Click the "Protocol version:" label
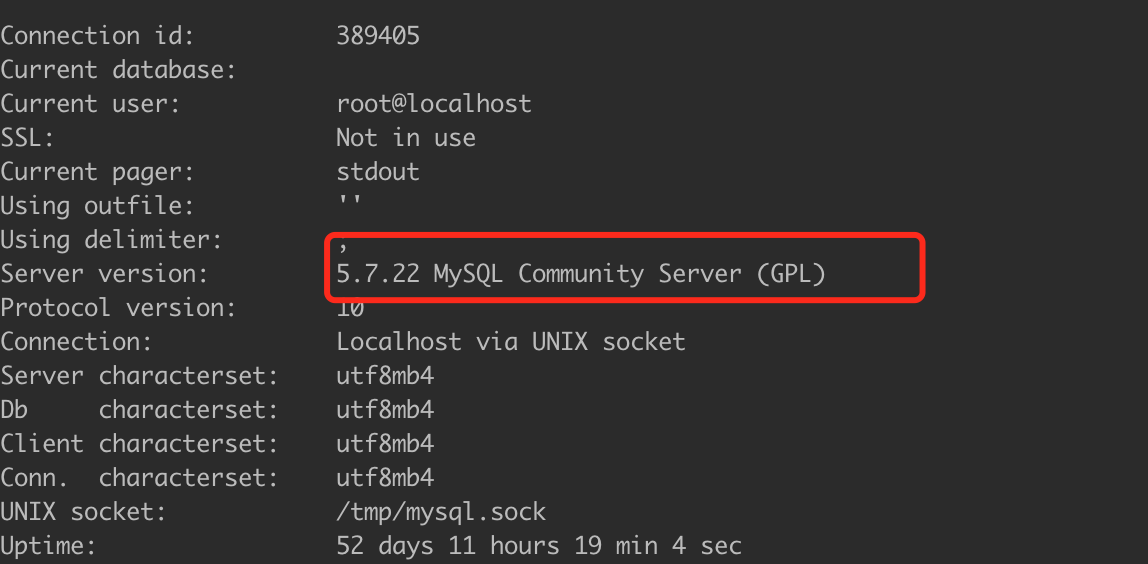 click(118, 308)
